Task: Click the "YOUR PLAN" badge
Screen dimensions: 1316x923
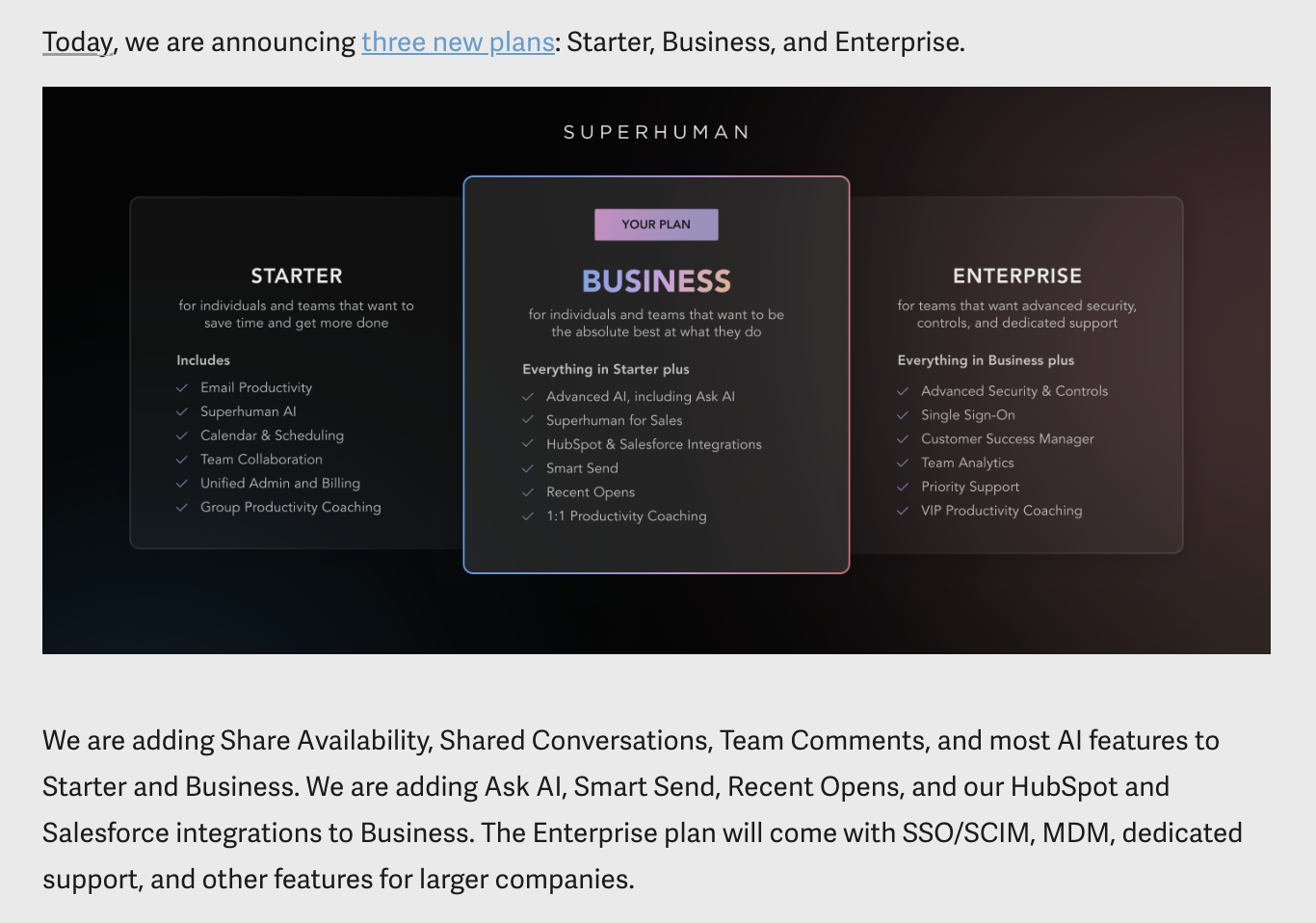Action: click(x=656, y=224)
